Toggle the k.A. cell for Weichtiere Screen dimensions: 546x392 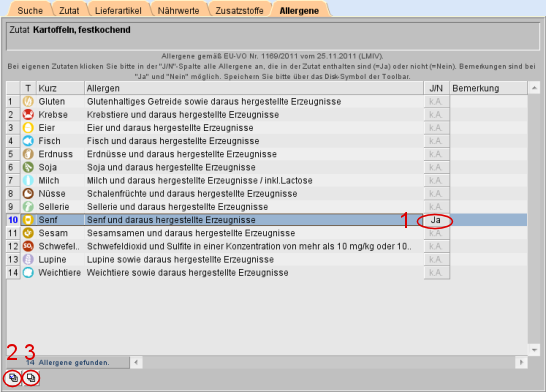[x=436, y=273]
